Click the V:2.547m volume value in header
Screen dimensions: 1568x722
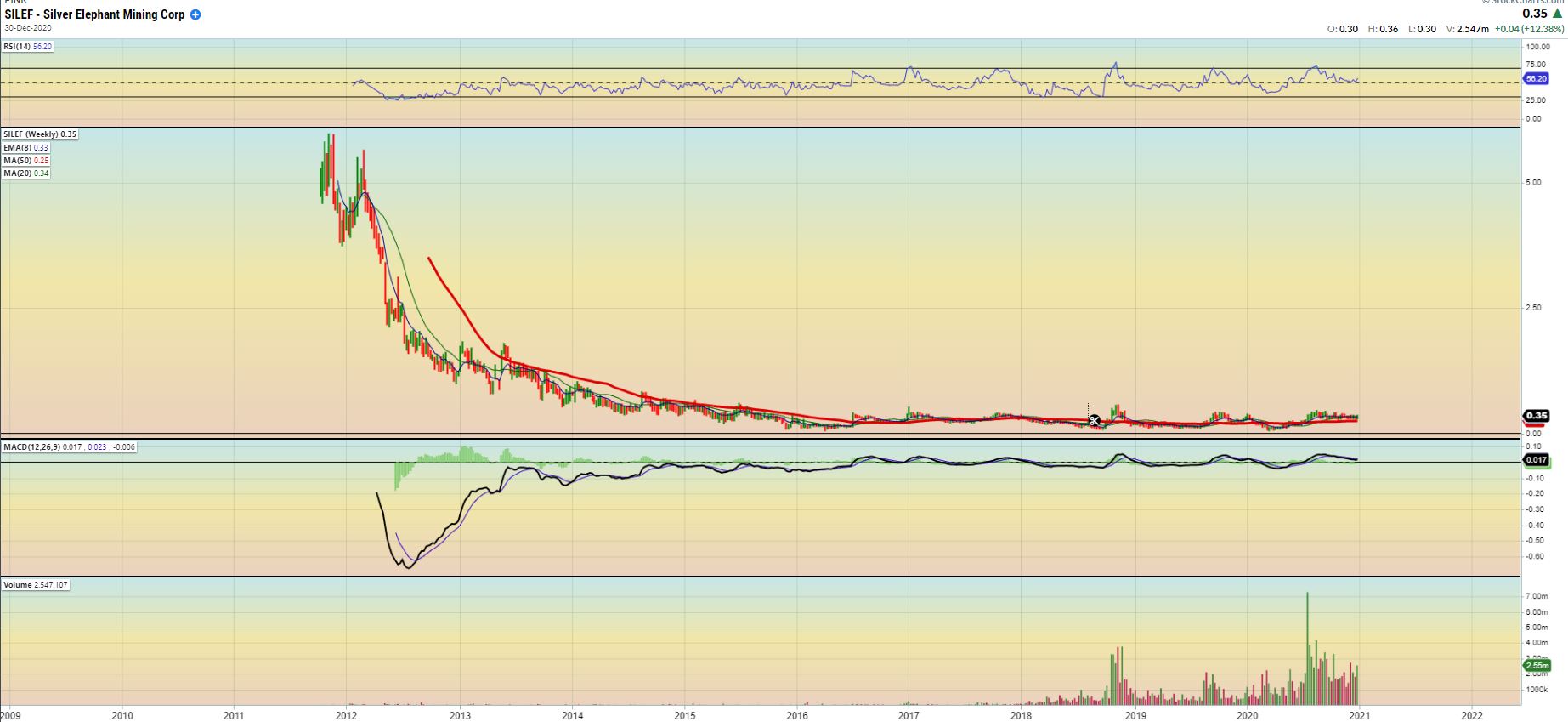[1468, 29]
